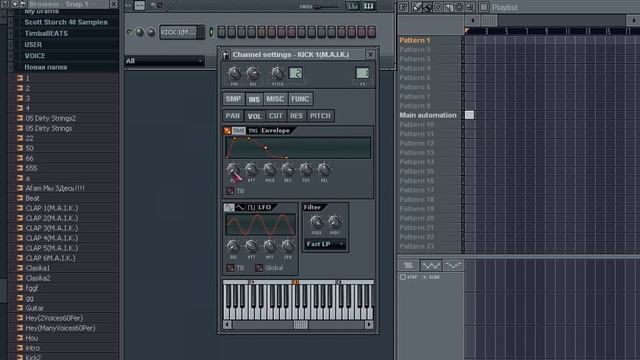Expand the Scott Storch 40 Samples folder
The width and height of the screenshot is (640, 360).
(66, 22)
